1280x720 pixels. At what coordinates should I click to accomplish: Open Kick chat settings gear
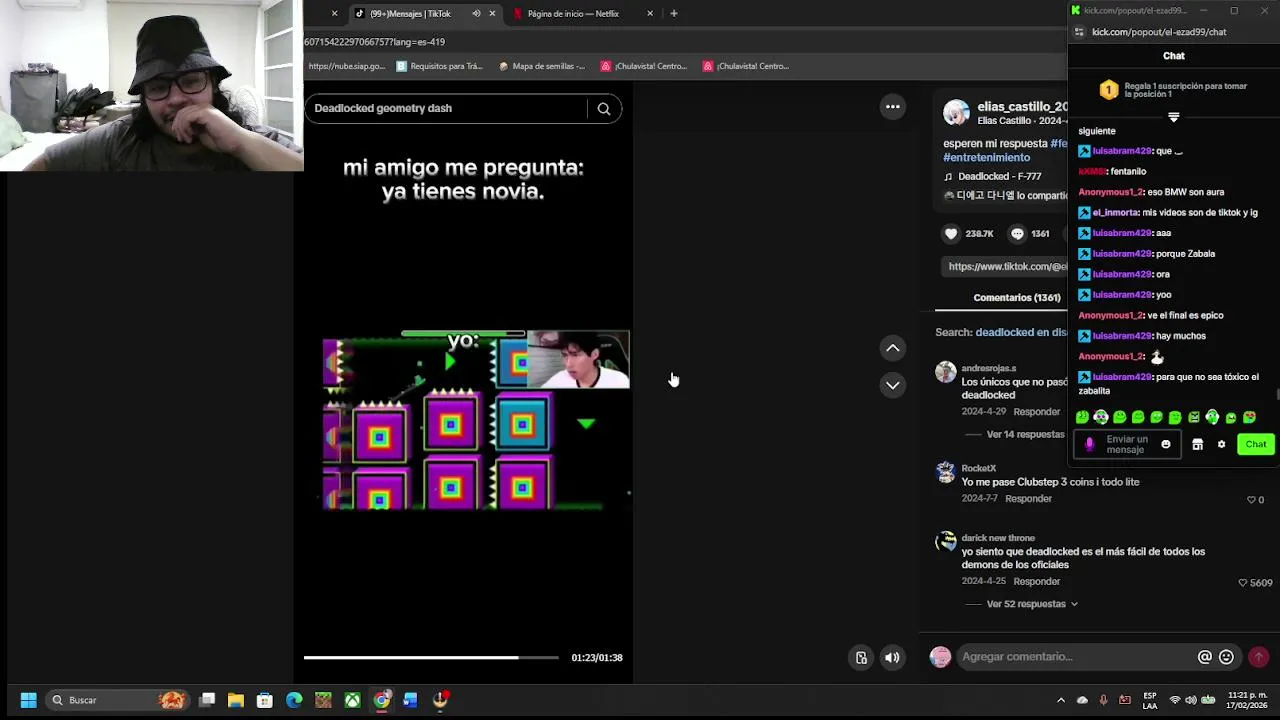pyautogui.click(x=1221, y=445)
